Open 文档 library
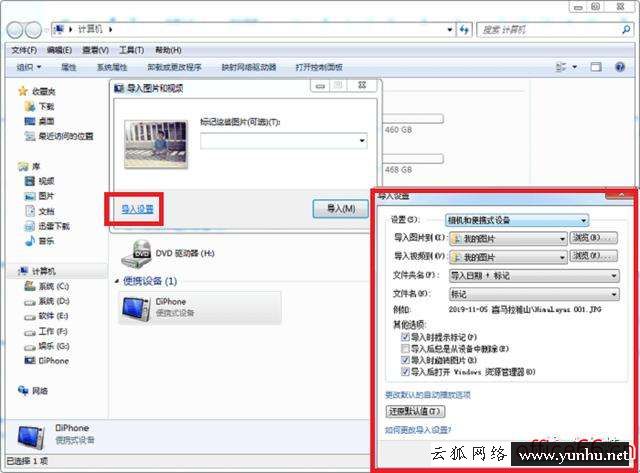 40,211
